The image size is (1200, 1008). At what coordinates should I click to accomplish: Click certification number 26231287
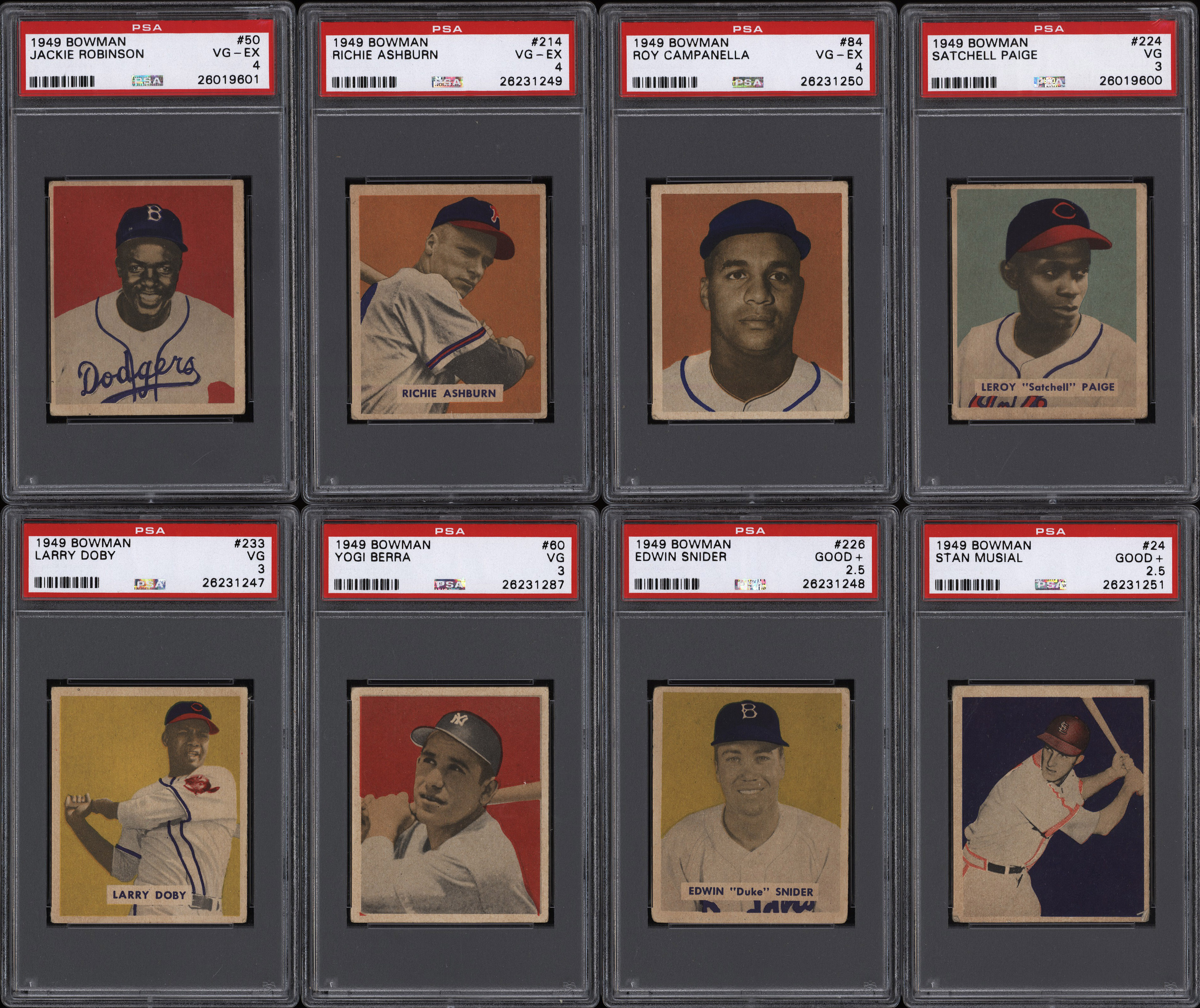533,585
